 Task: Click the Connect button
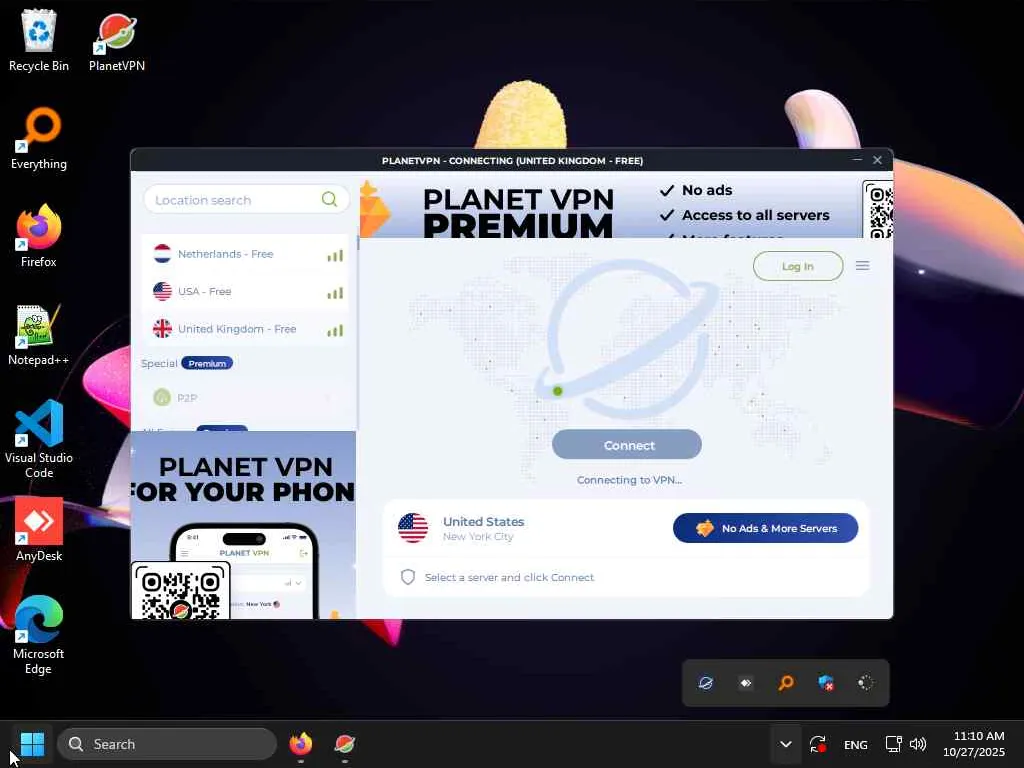pyautogui.click(x=627, y=445)
